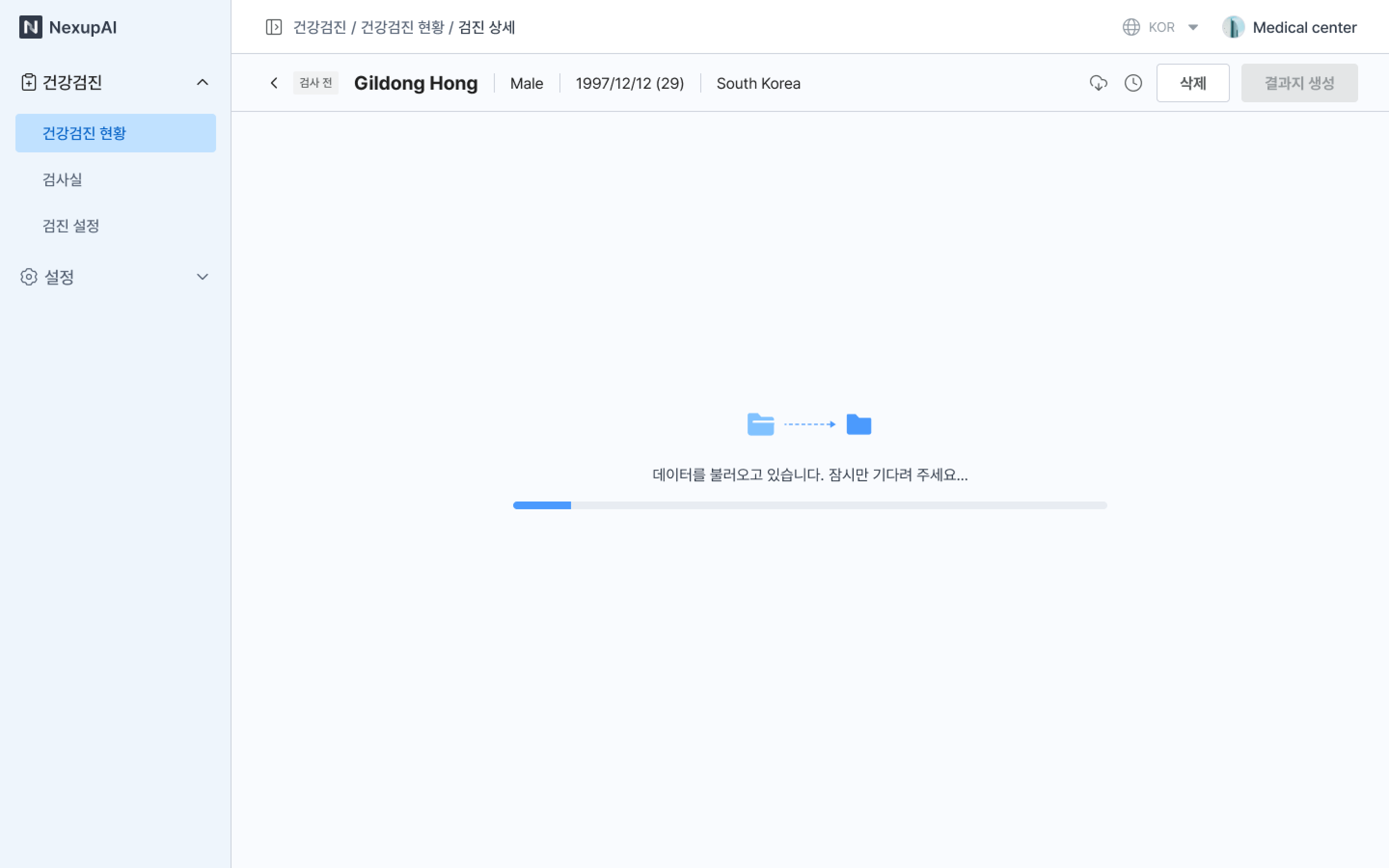Viewport: 1389px width, 868px height.
Task: Expand the 설정 section chevron
Action: point(202,277)
